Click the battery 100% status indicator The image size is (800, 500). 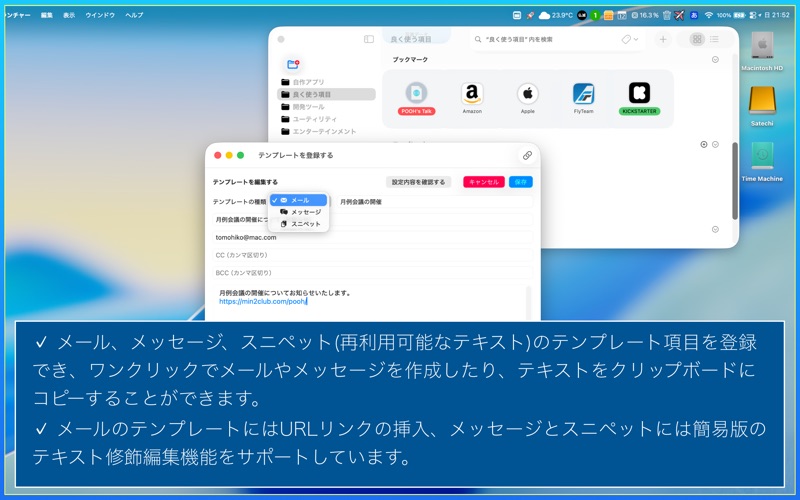[731, 15]
